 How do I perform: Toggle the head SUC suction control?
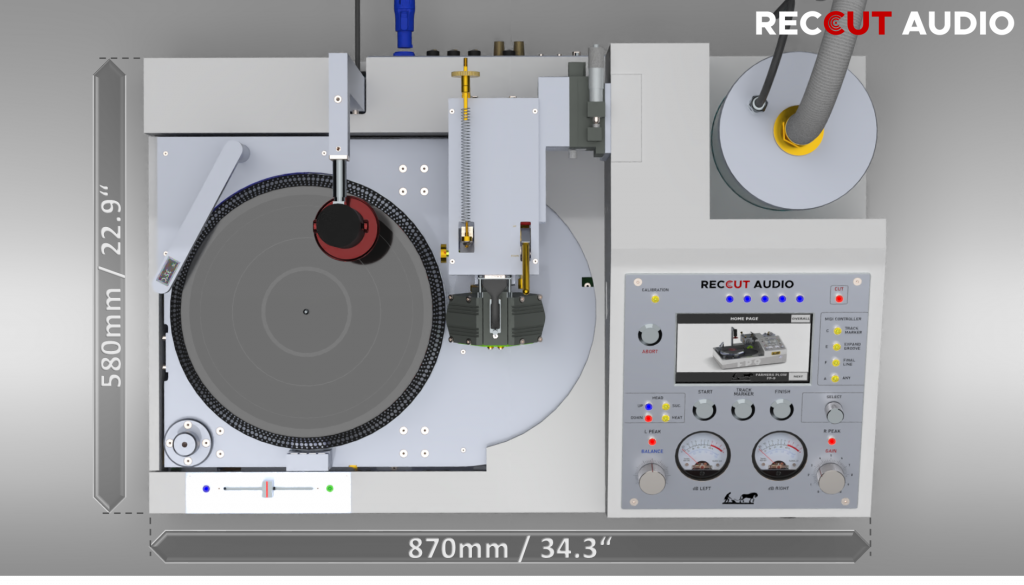(665, 406)
